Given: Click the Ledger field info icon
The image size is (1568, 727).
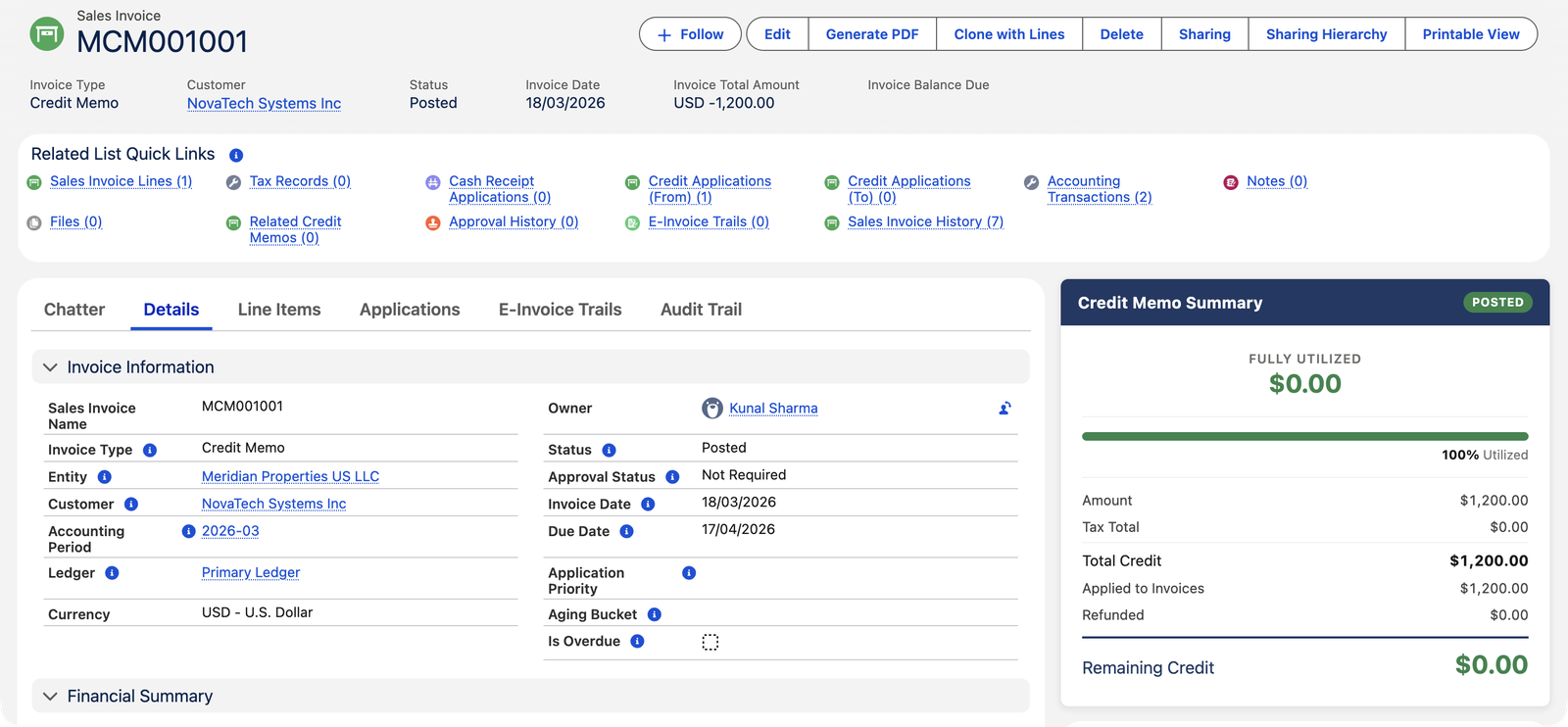Looking at the screenshot, I should (113, 573).
